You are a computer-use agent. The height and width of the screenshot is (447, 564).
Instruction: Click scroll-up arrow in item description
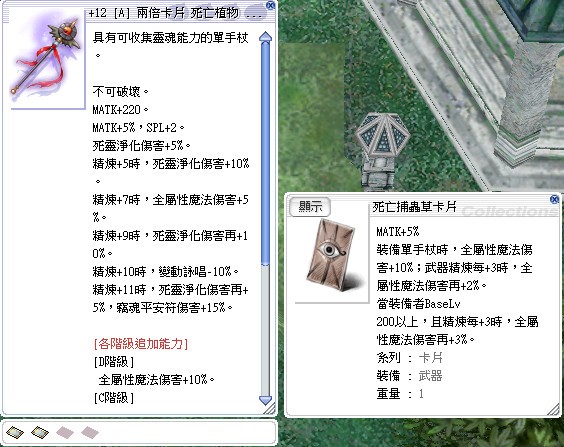(265, 37)
